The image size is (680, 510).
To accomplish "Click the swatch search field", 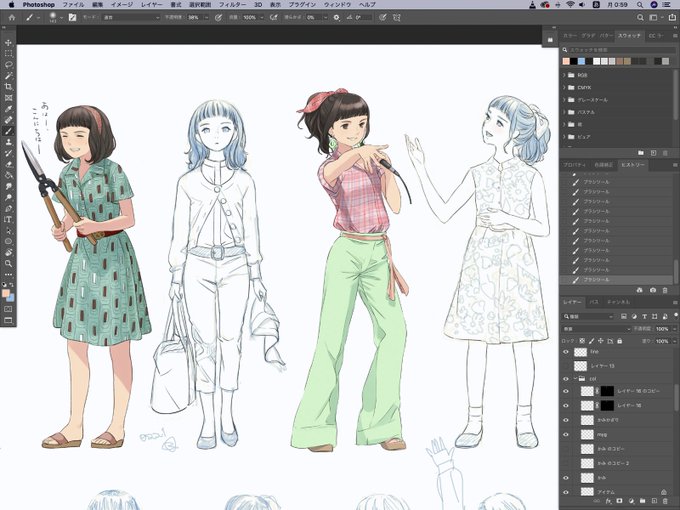I will [x=619, y=50].
